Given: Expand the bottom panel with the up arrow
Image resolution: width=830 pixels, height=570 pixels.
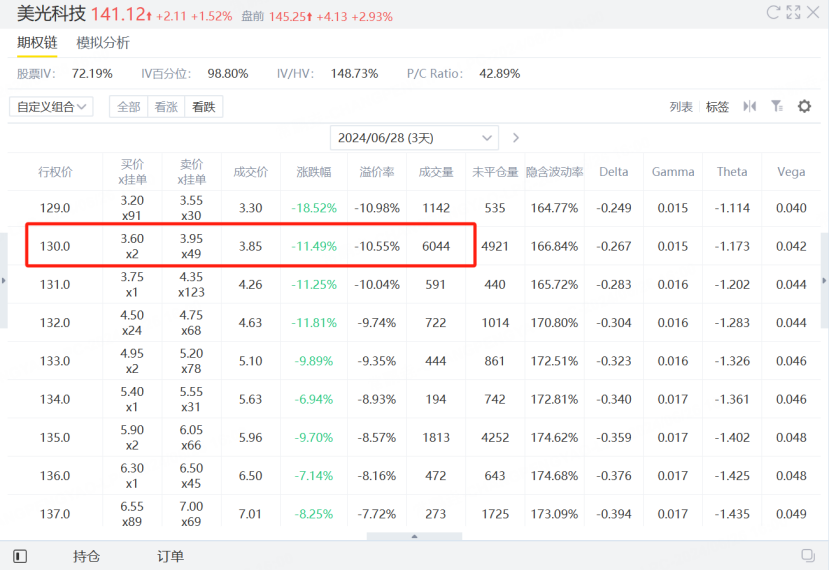Looking at the screenshot, I should 414,536.
